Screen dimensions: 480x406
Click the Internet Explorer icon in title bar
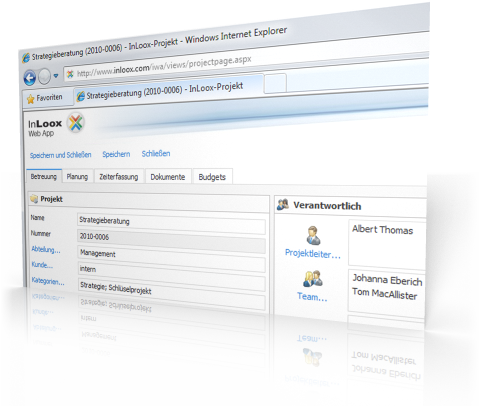(26, 58)
